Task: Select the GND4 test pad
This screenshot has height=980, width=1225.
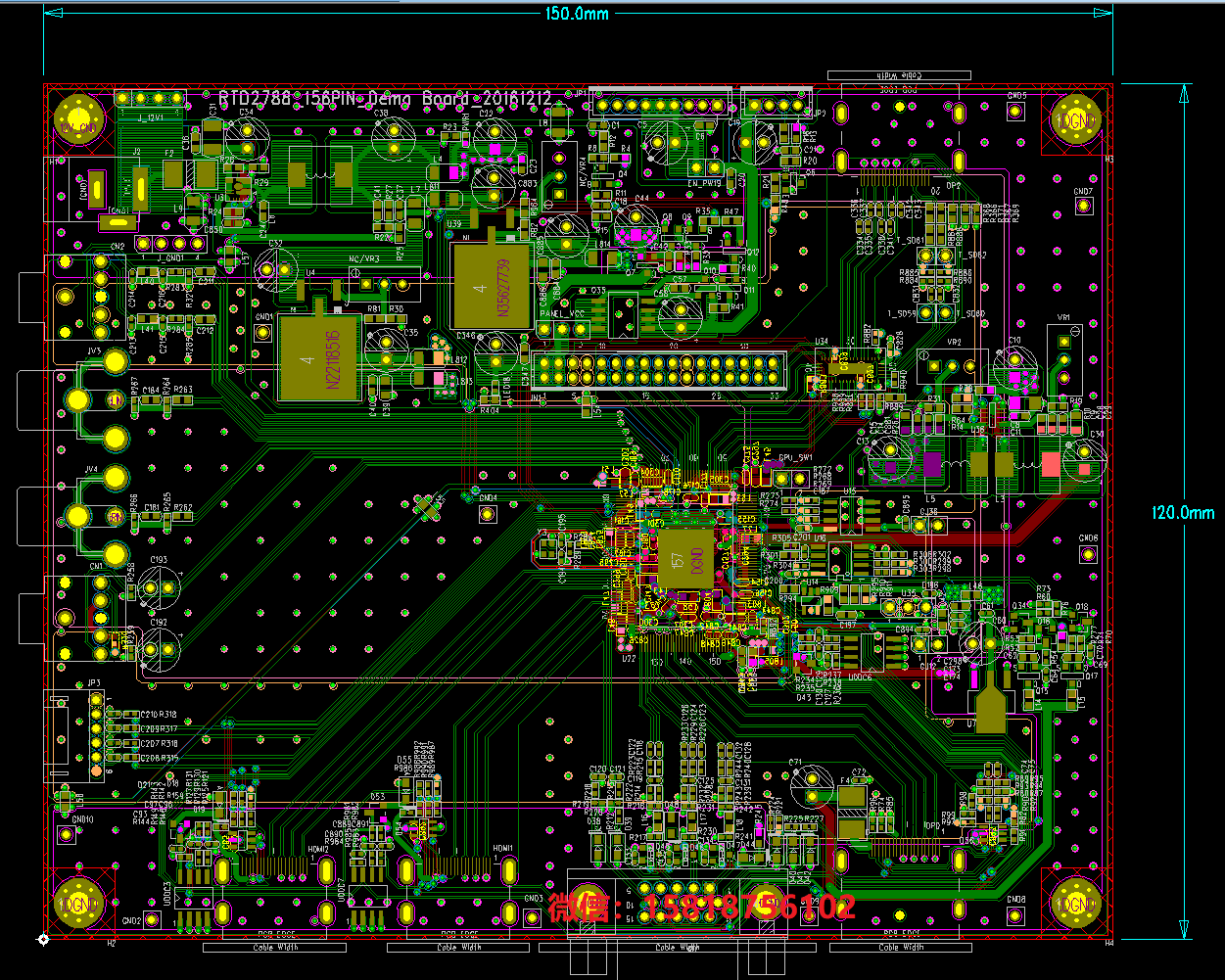Action: coord(486,514)
